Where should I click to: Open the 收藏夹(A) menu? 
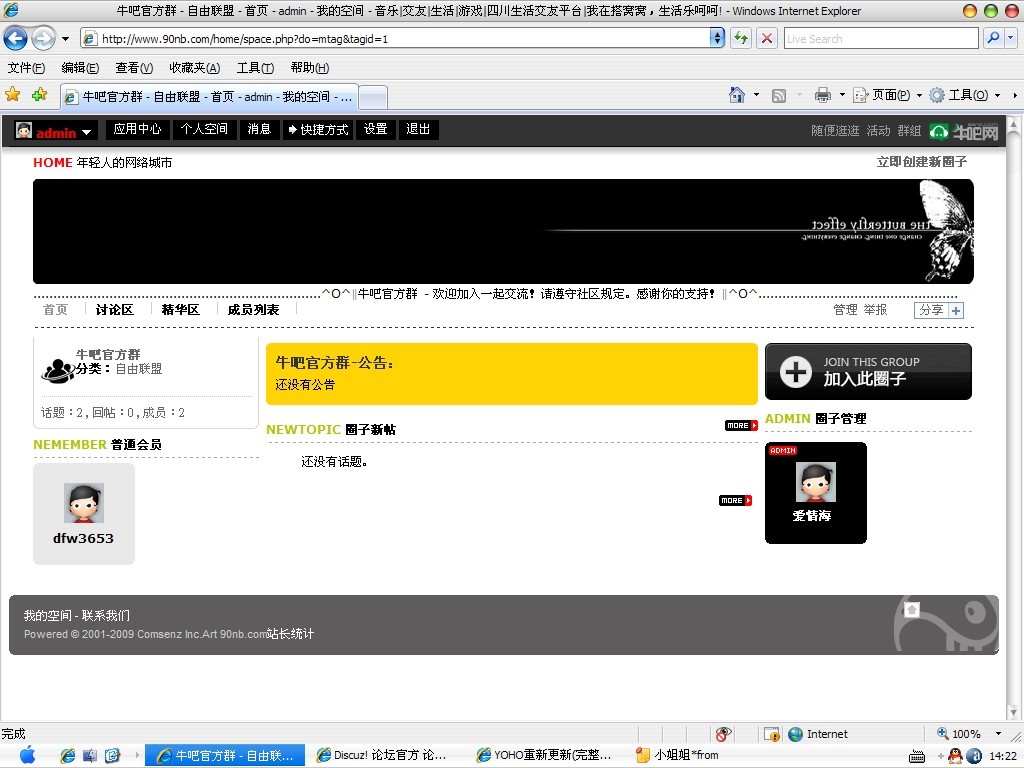(195, 68)
